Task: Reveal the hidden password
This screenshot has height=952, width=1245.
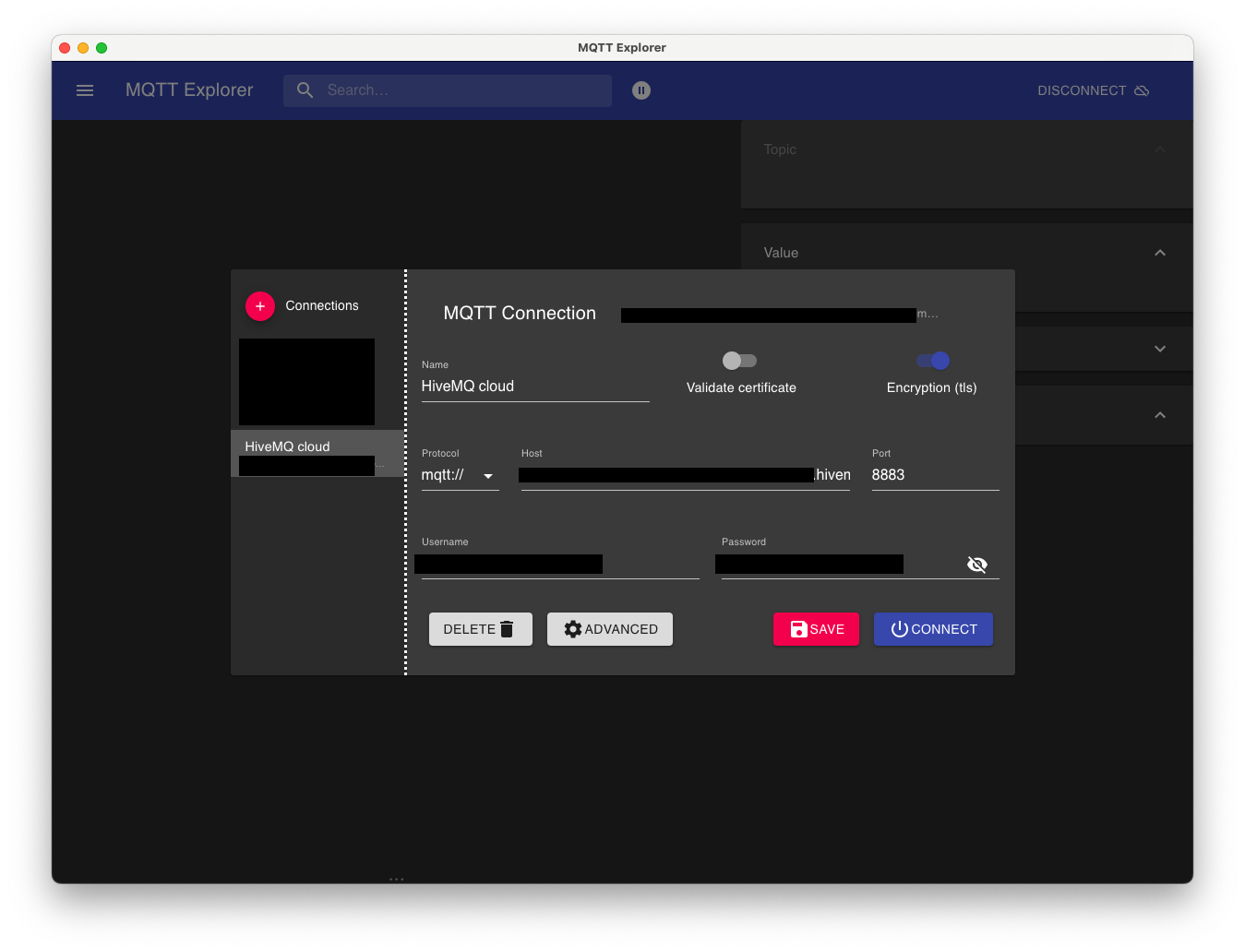Action: (976, 564)
